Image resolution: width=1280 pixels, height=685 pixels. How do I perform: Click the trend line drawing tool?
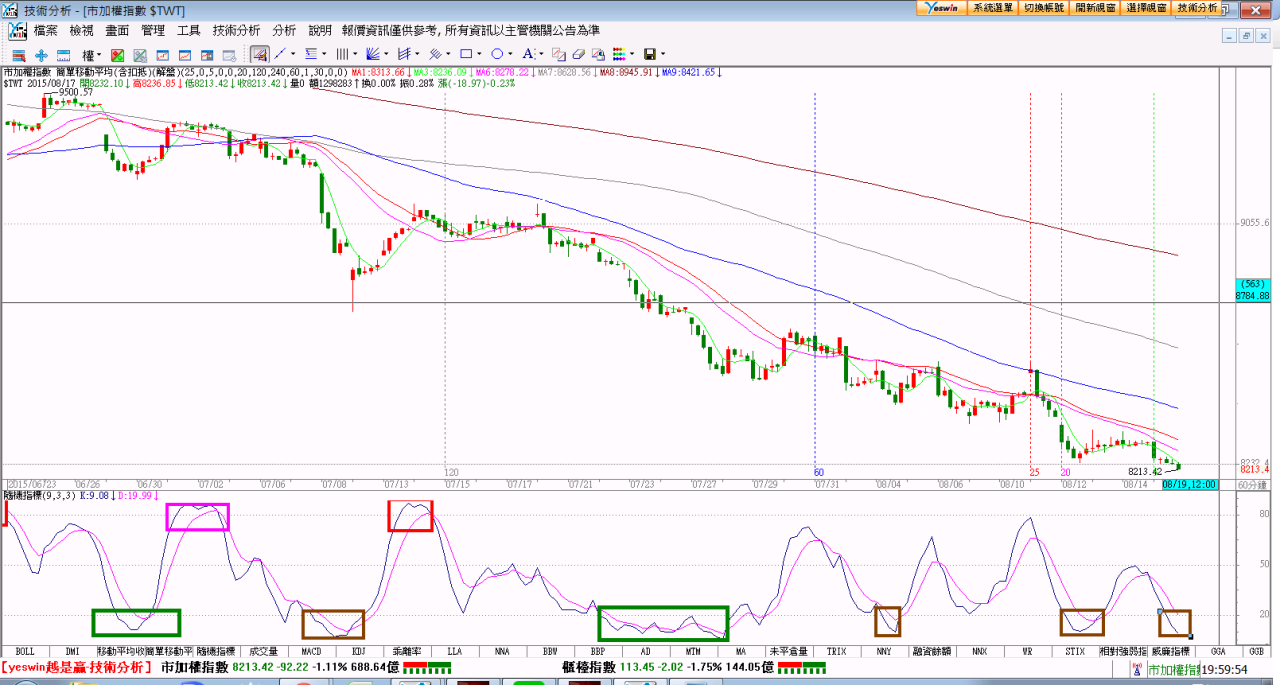click(281, 54)
